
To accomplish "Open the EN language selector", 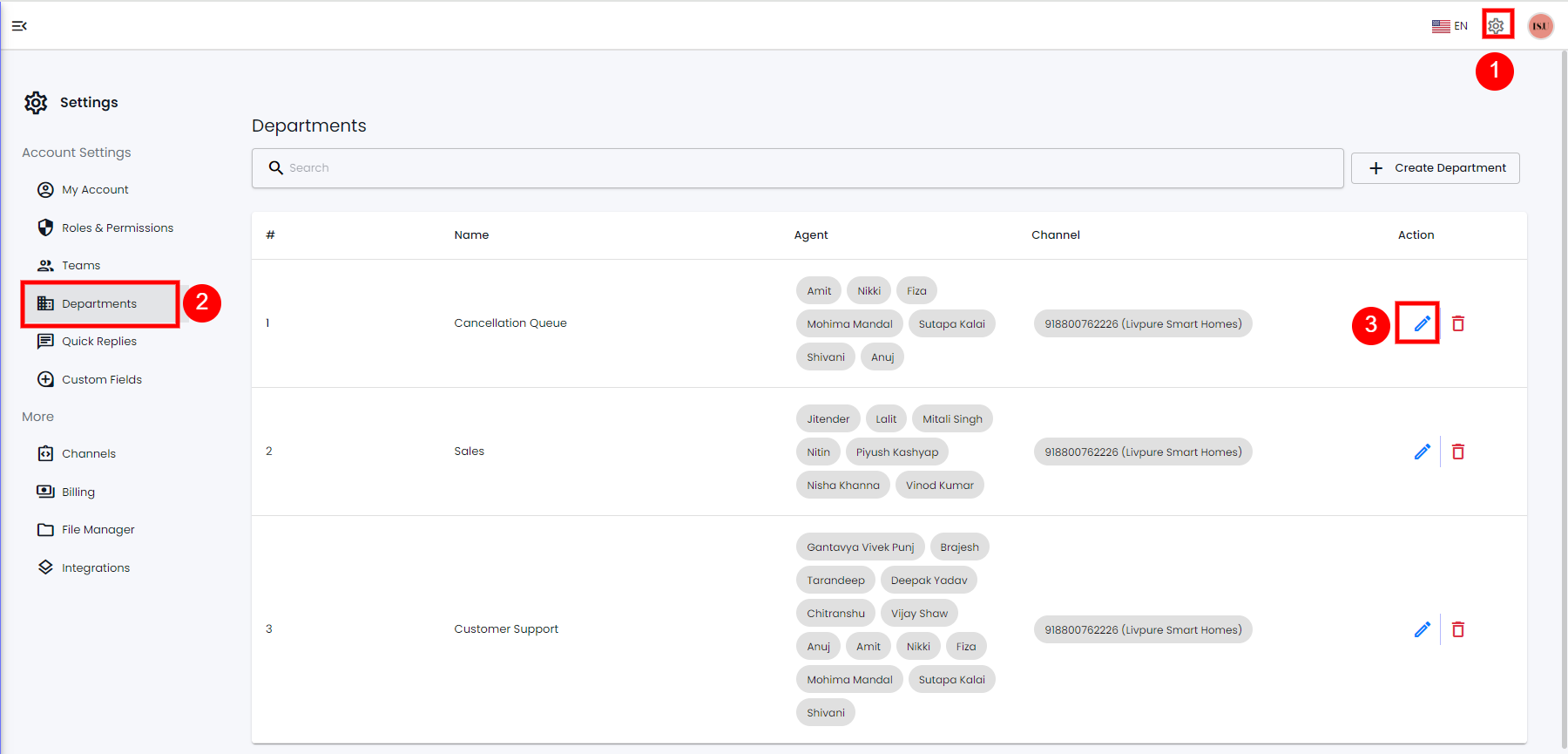I will (x=1450, y=26).
